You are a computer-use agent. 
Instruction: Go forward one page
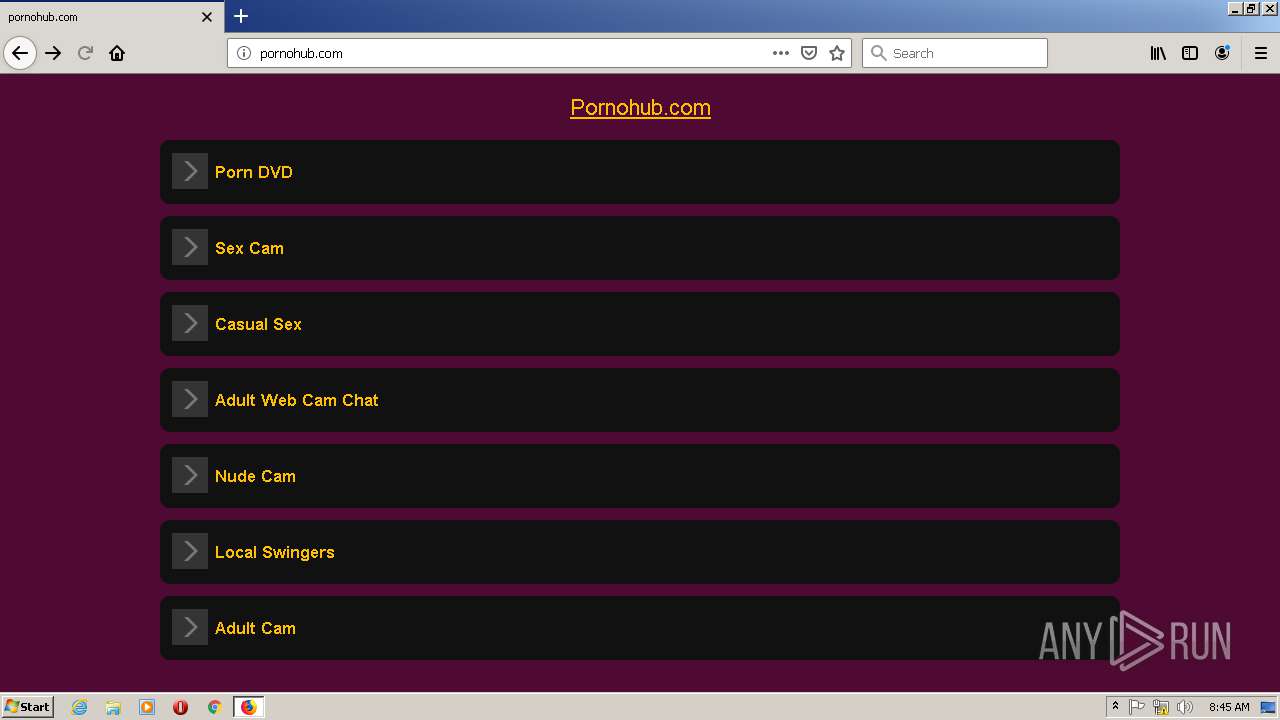[53, 53]
